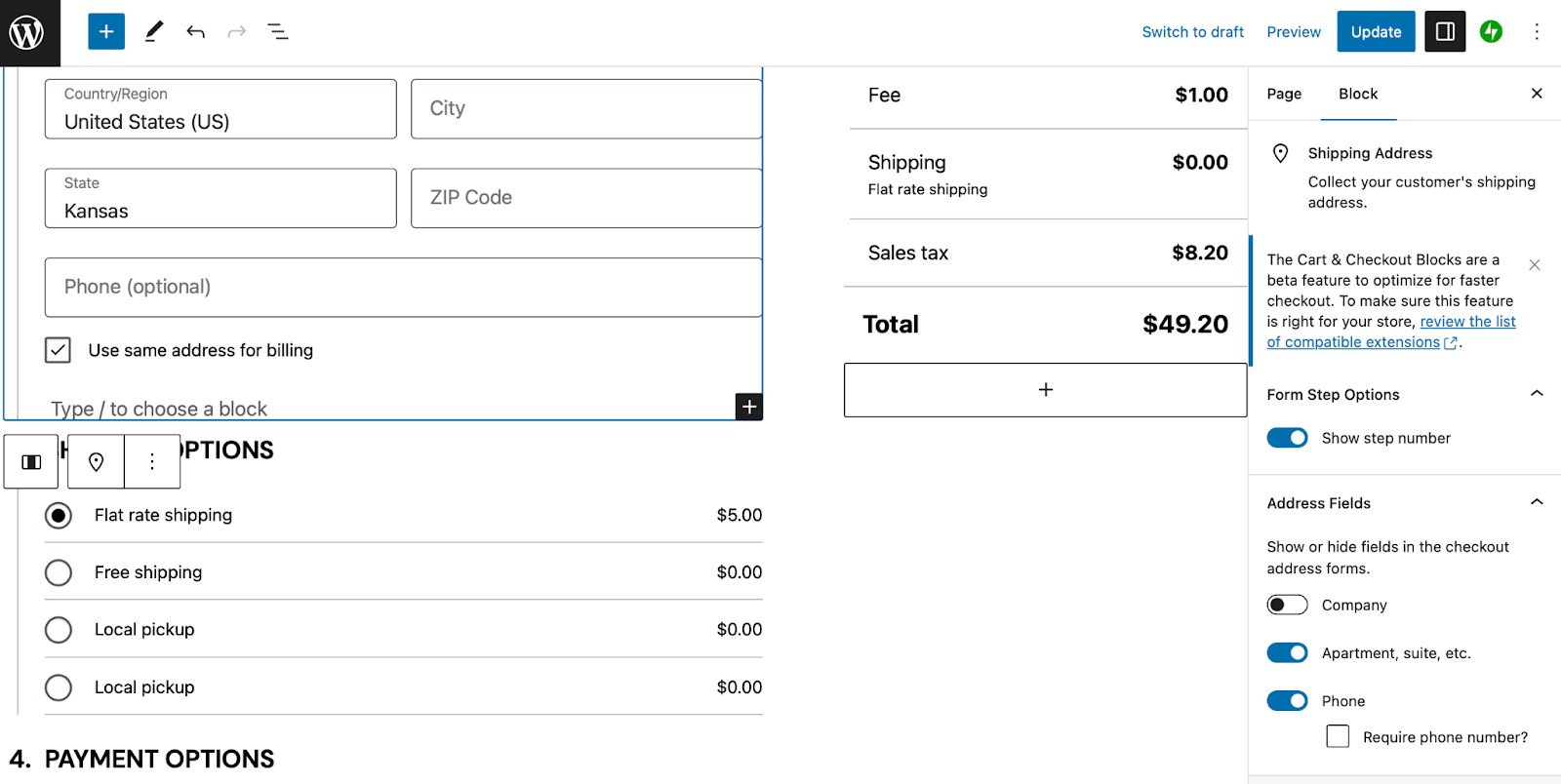Click the Shipping Address block pin icon
Image resolution: width=1561 pixels, height=784 pixels.
96,461
